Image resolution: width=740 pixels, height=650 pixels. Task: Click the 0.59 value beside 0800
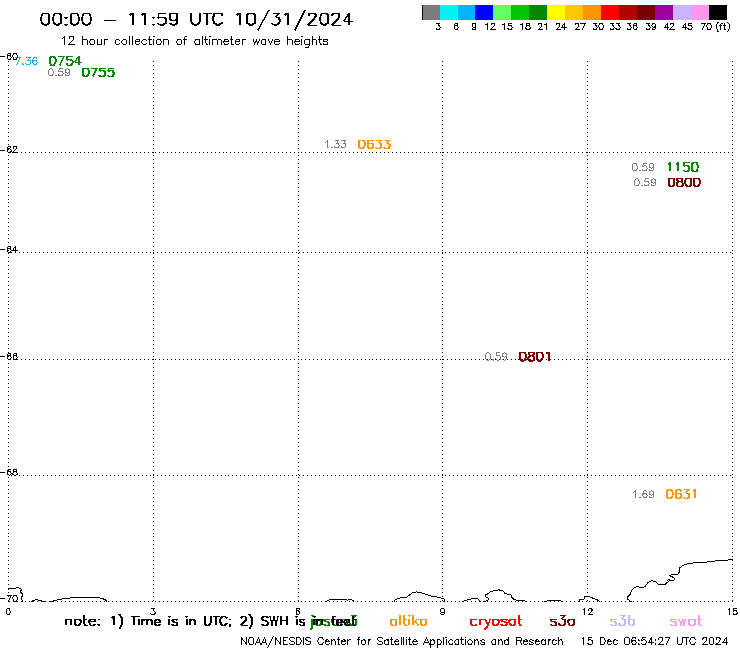(645, 182)
